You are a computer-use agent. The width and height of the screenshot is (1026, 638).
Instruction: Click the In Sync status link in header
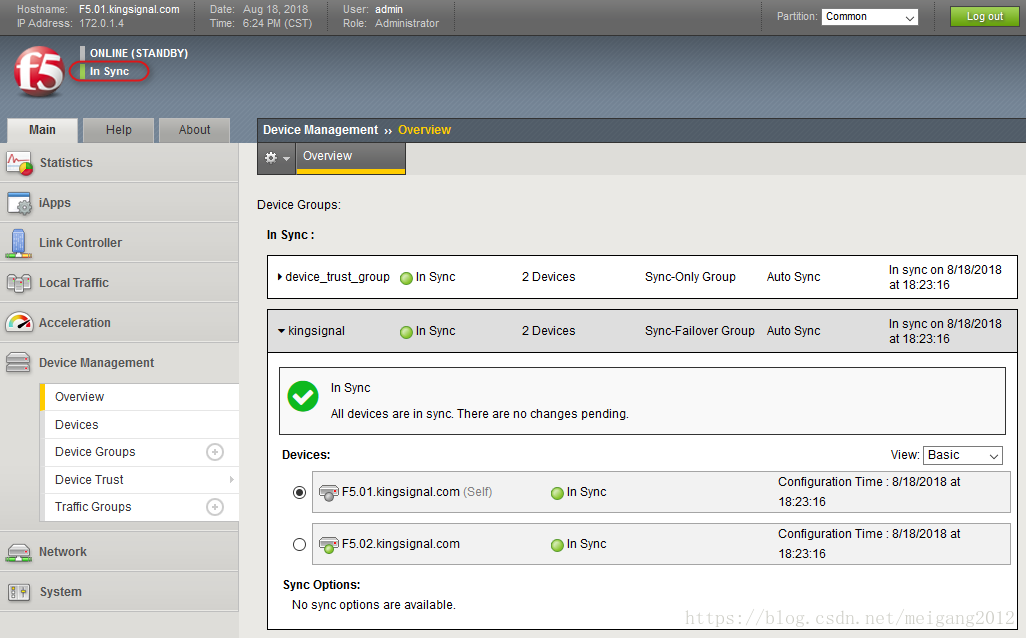pyautogui.click(x=109, y=71)
